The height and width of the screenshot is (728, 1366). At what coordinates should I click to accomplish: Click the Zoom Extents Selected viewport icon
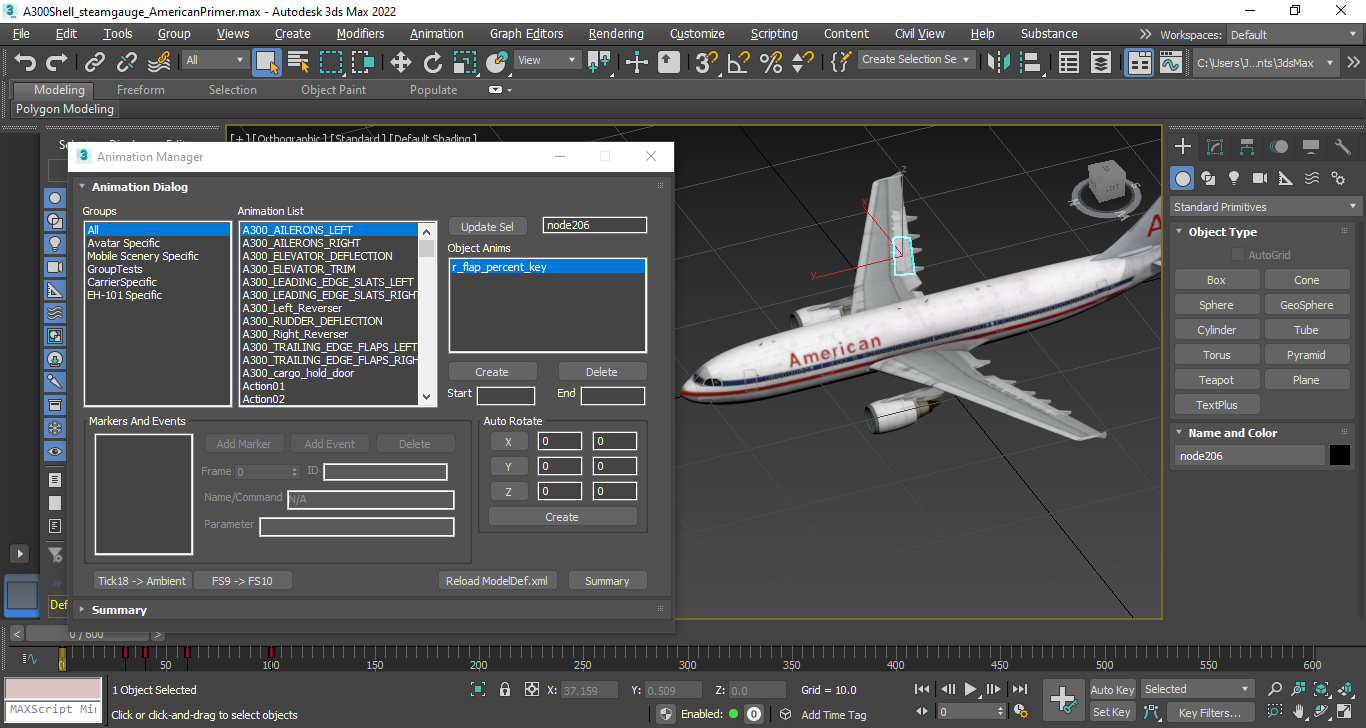click(x=1321, y=689)
